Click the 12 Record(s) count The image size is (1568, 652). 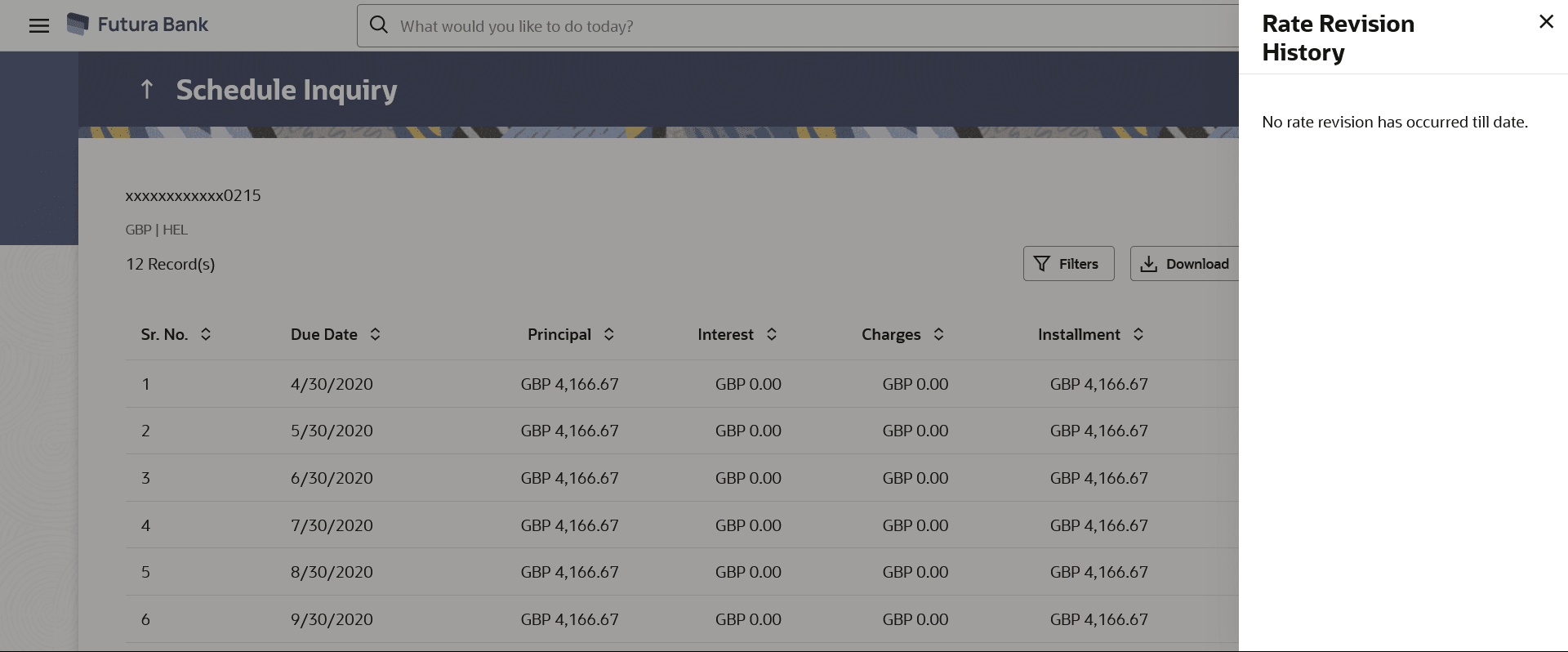click(171, 264)
